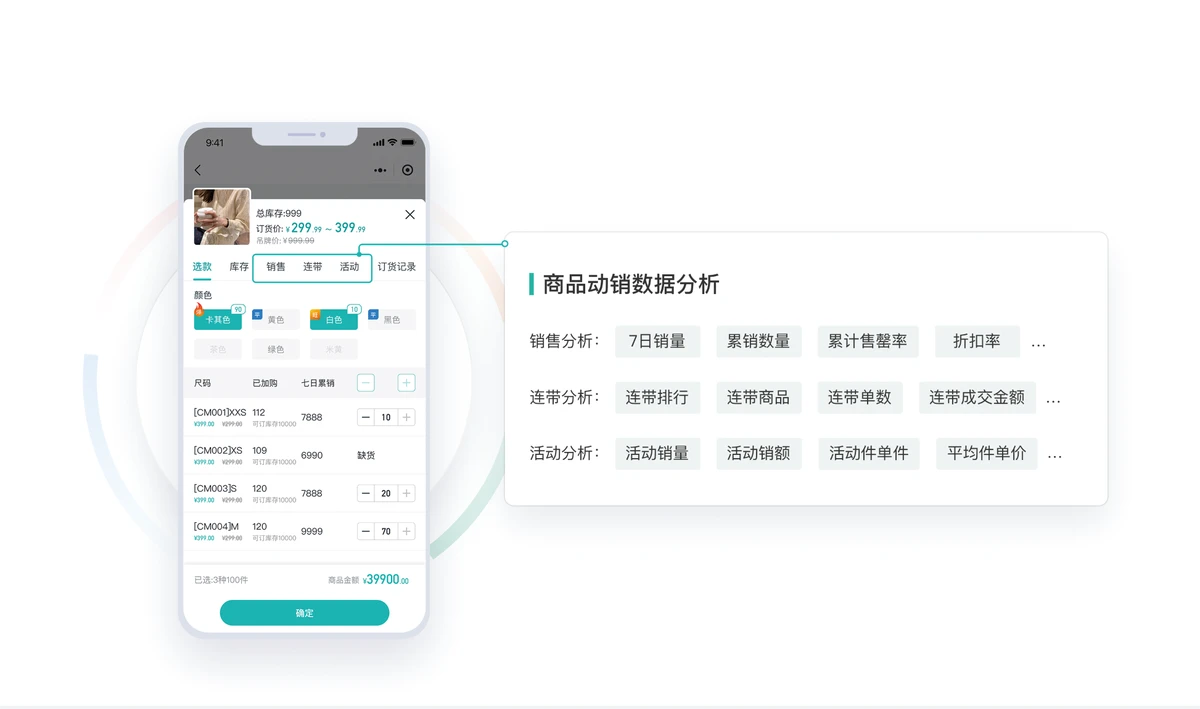This screenshot has width=1200, height=709.
Task: Click the [CM004]M size code
Action: click(216, 526)
